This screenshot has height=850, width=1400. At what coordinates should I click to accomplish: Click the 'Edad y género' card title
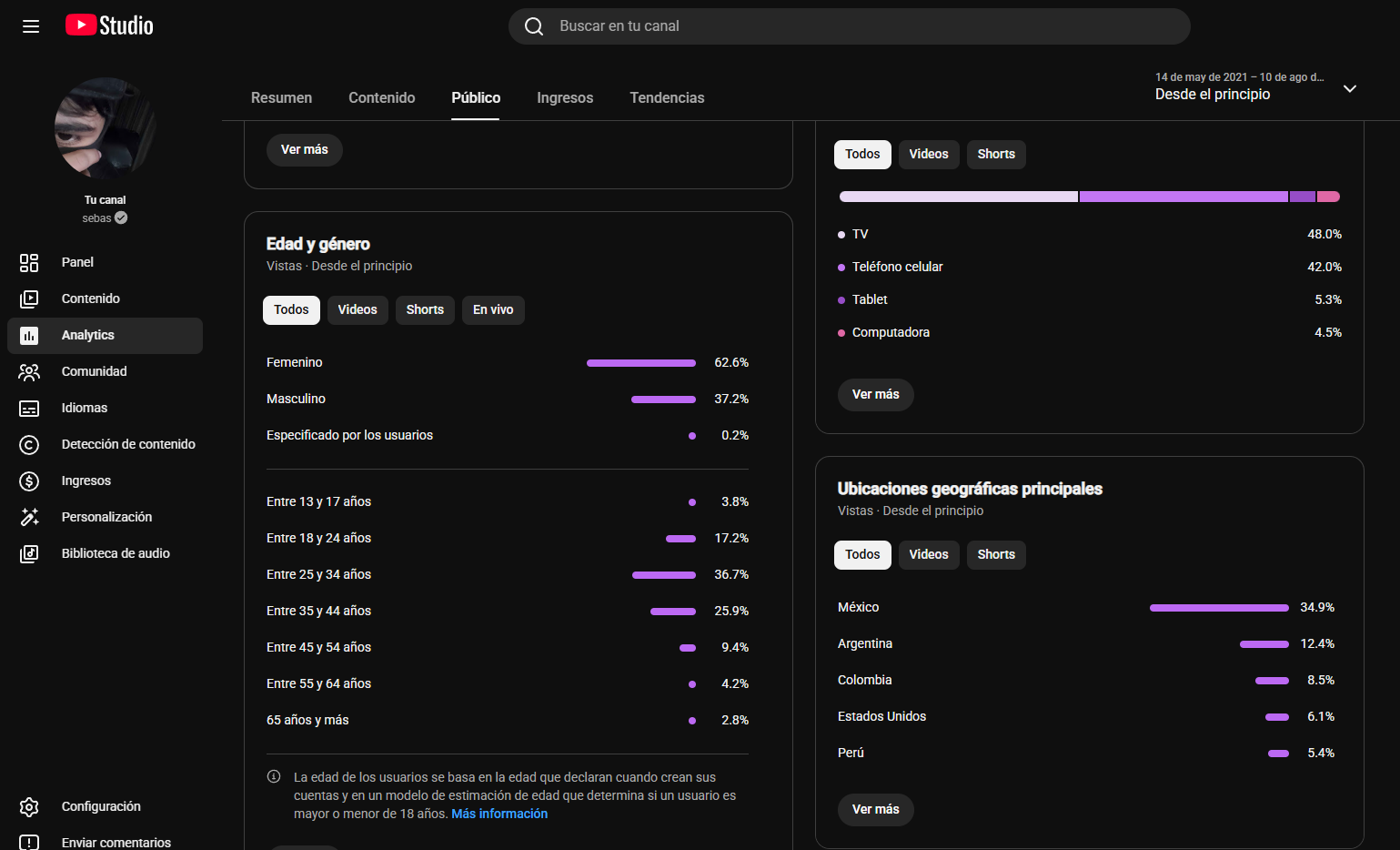318,244
